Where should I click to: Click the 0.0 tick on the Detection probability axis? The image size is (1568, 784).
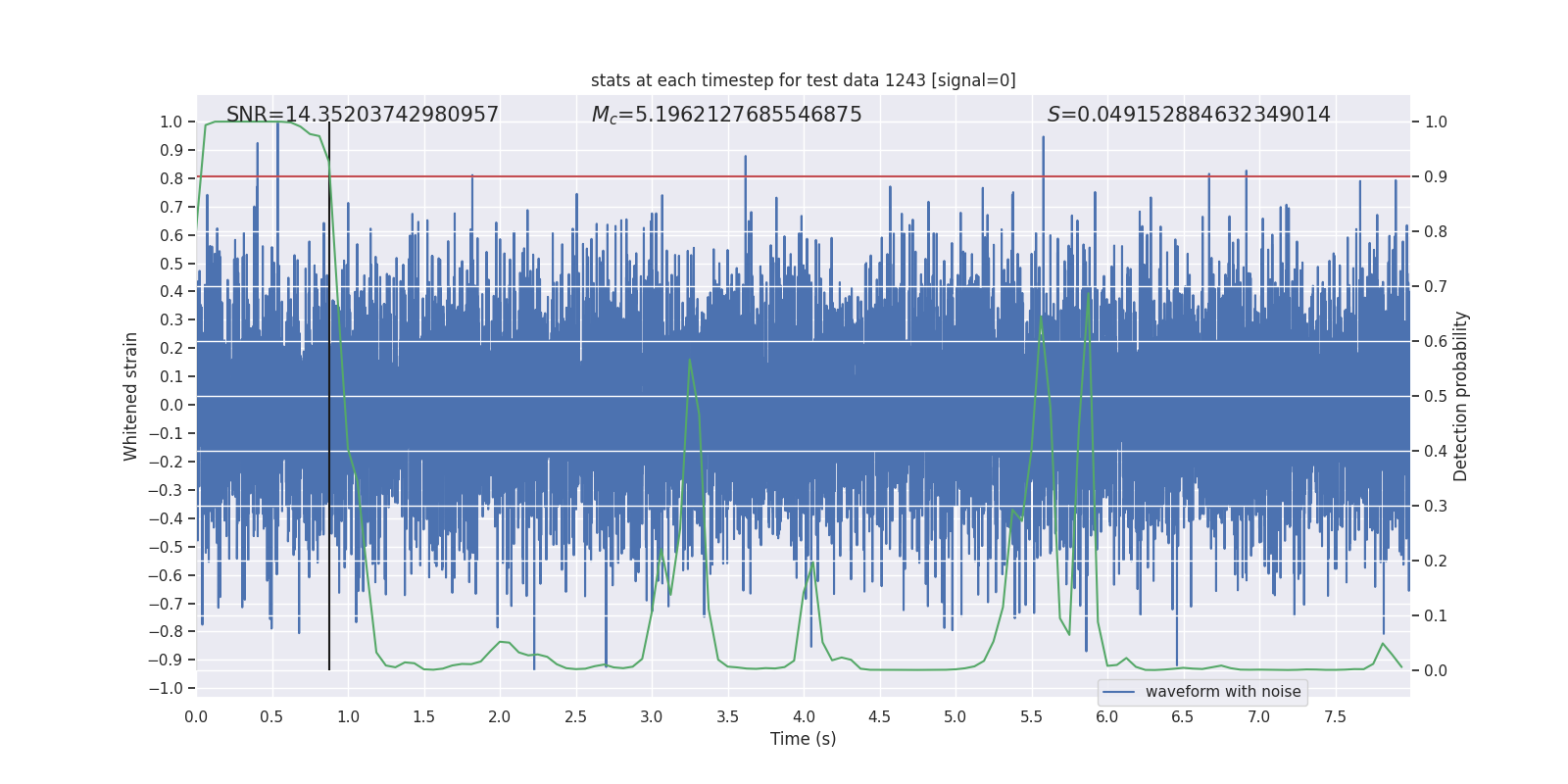tap(1436, 670)
